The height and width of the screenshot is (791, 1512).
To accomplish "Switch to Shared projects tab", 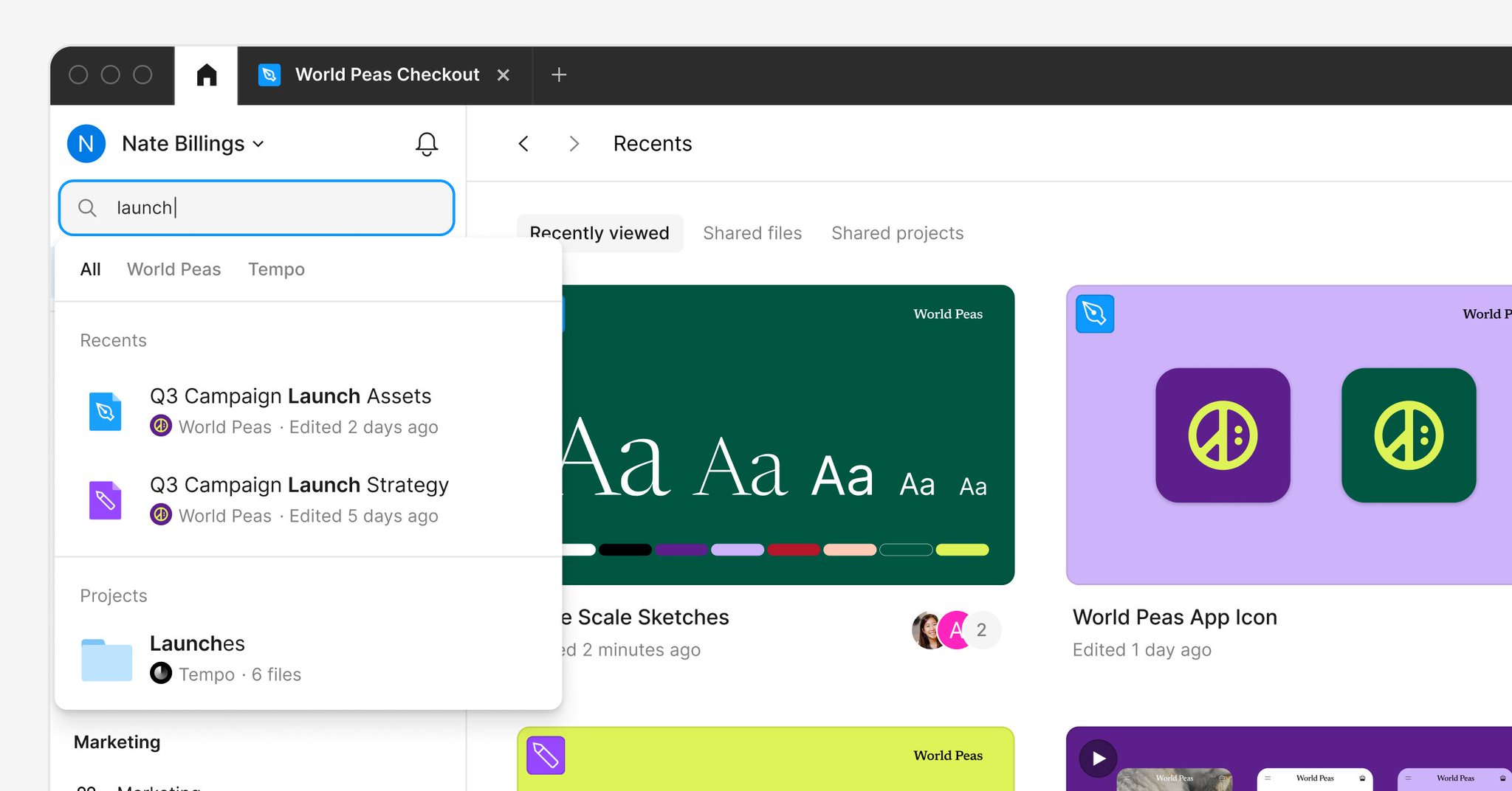I will 898,233.
